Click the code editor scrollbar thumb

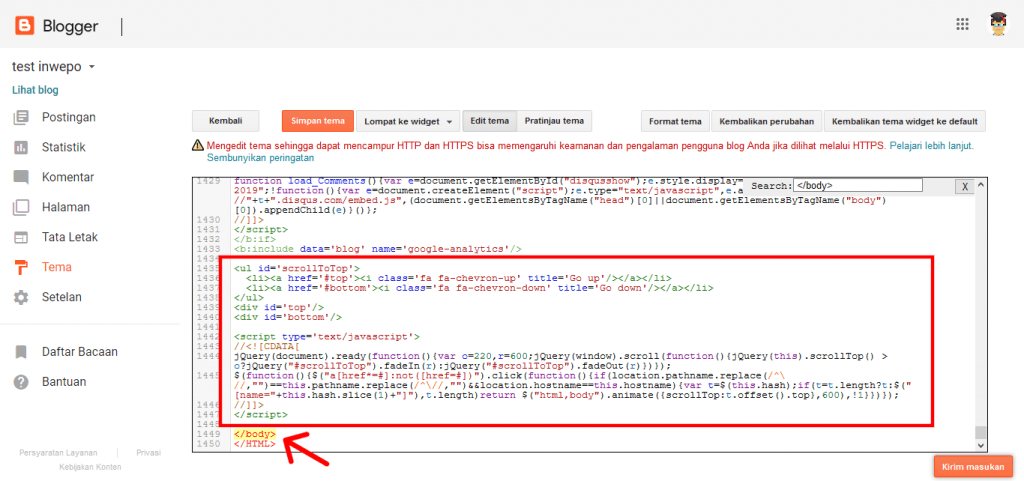tap(979, 432)
